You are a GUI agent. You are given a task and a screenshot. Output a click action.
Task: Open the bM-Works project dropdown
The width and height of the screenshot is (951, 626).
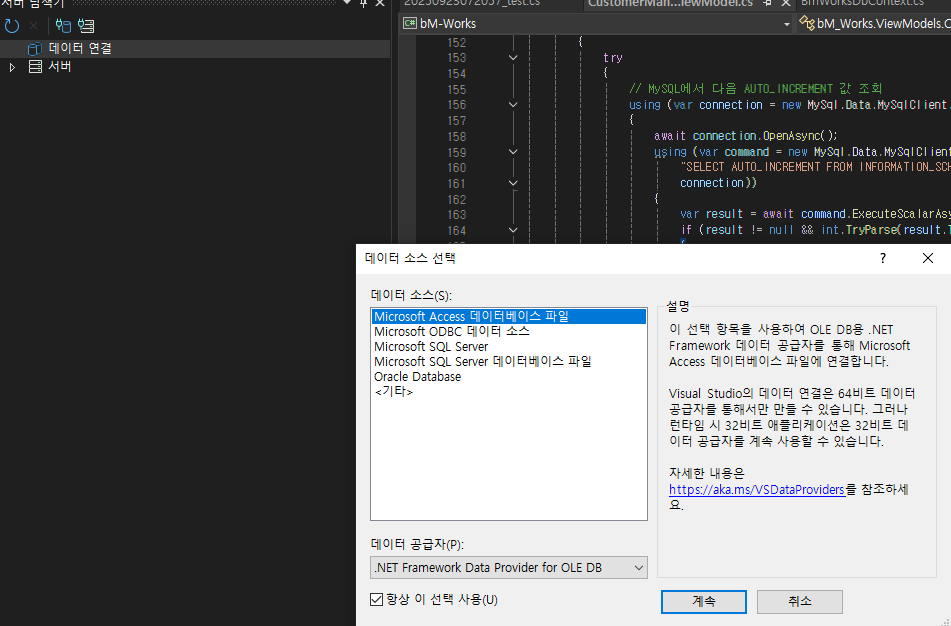tap(787, 24)
